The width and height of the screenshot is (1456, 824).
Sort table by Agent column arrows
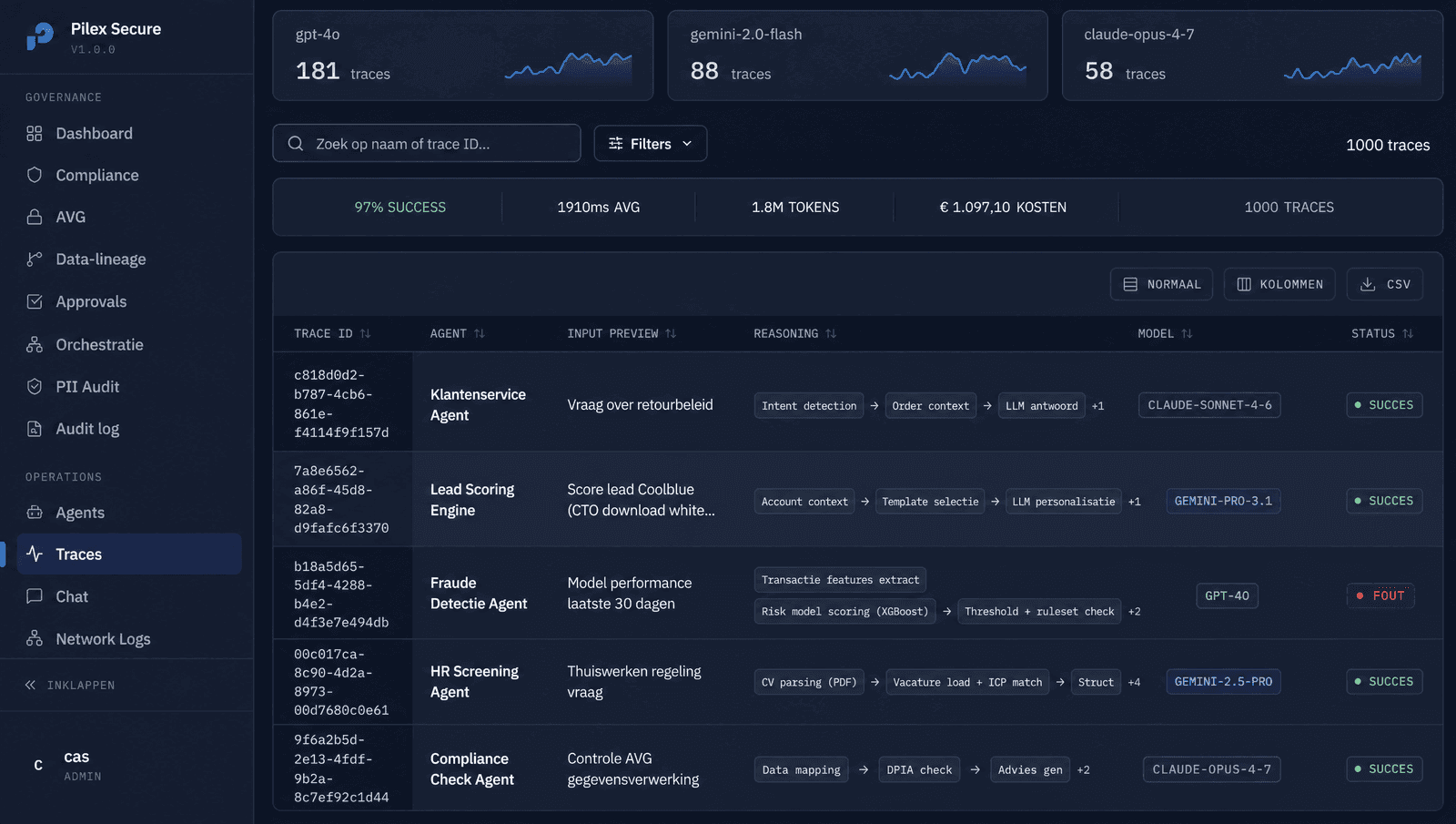pyautogui.click(x=480, y=333)
